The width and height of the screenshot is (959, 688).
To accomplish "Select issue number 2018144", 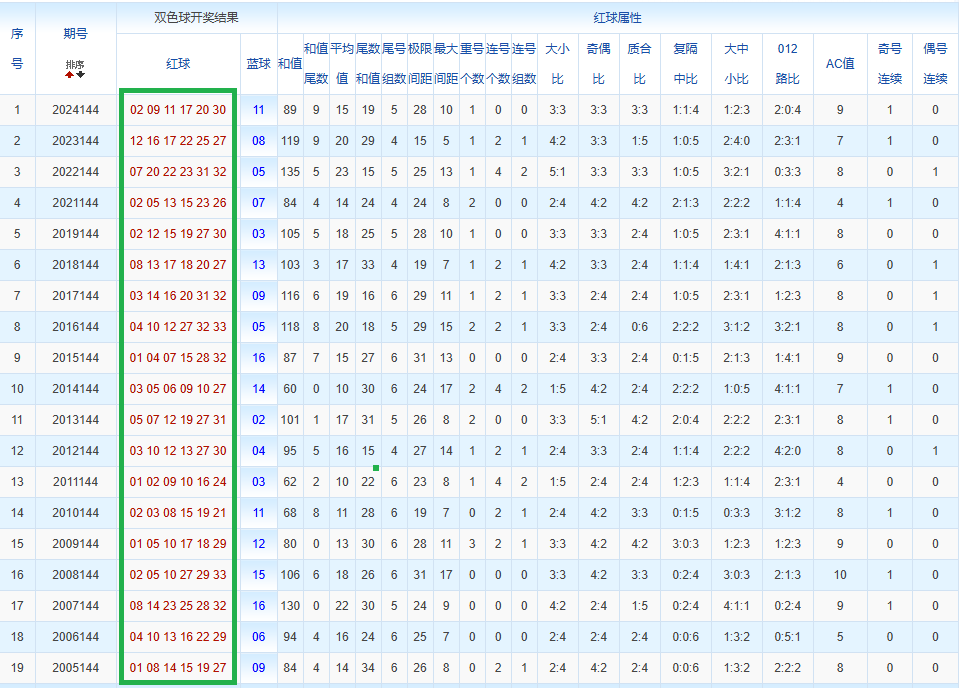I will pyautogui.click(x=75, y=265).
